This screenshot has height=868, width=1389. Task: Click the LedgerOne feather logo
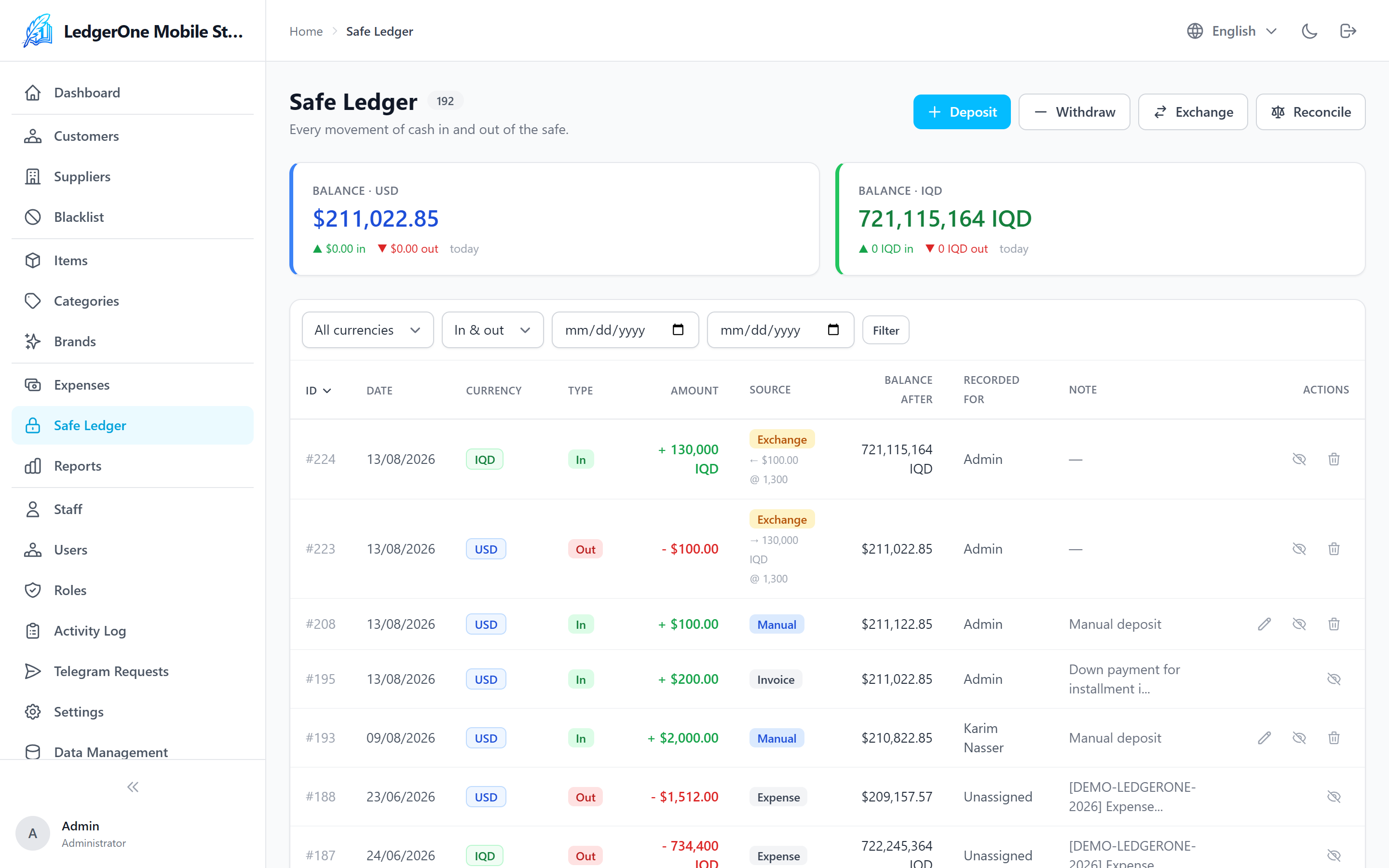[x=37, y=31]
